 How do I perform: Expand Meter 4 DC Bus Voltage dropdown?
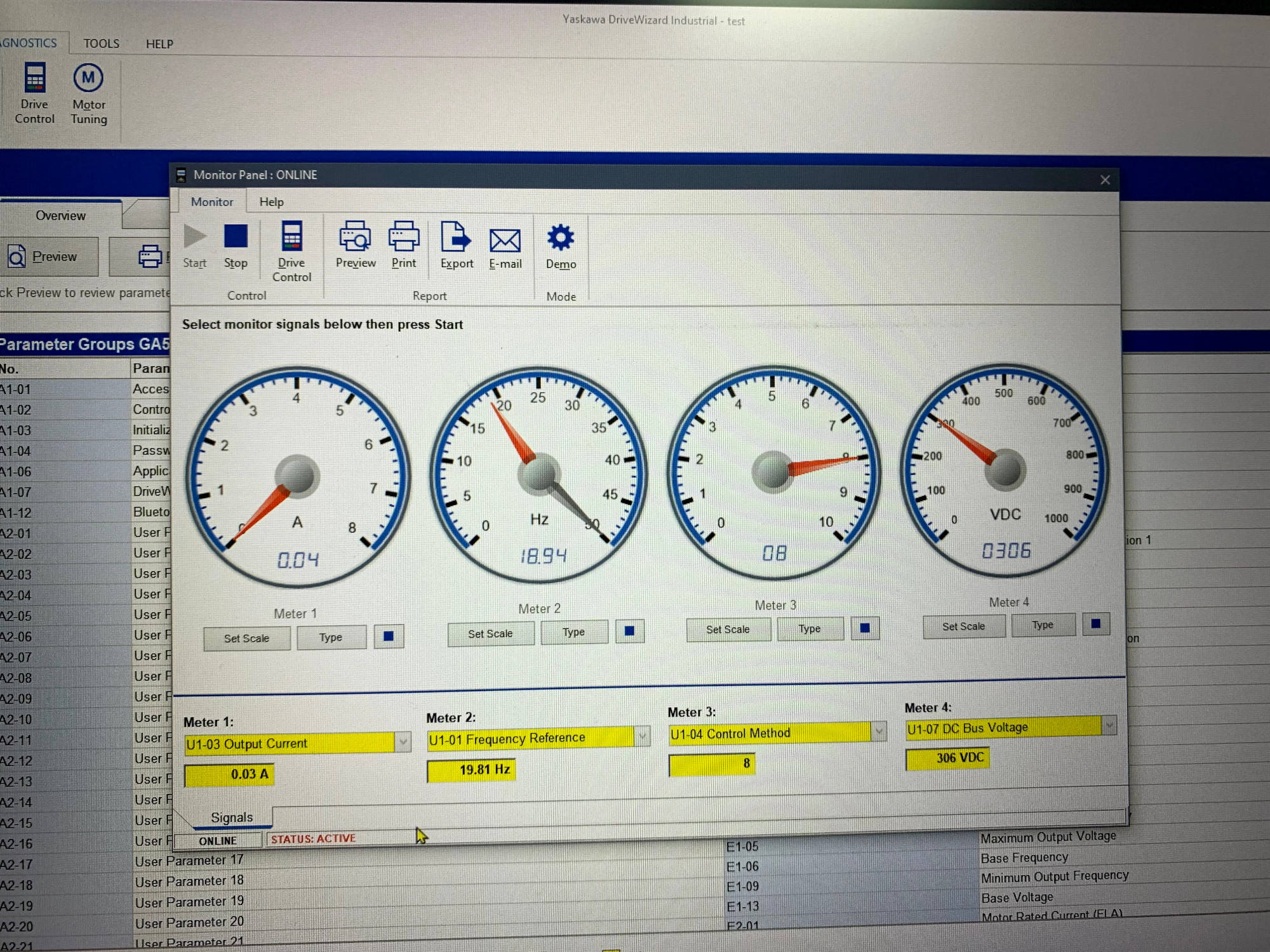(1109, 725)
